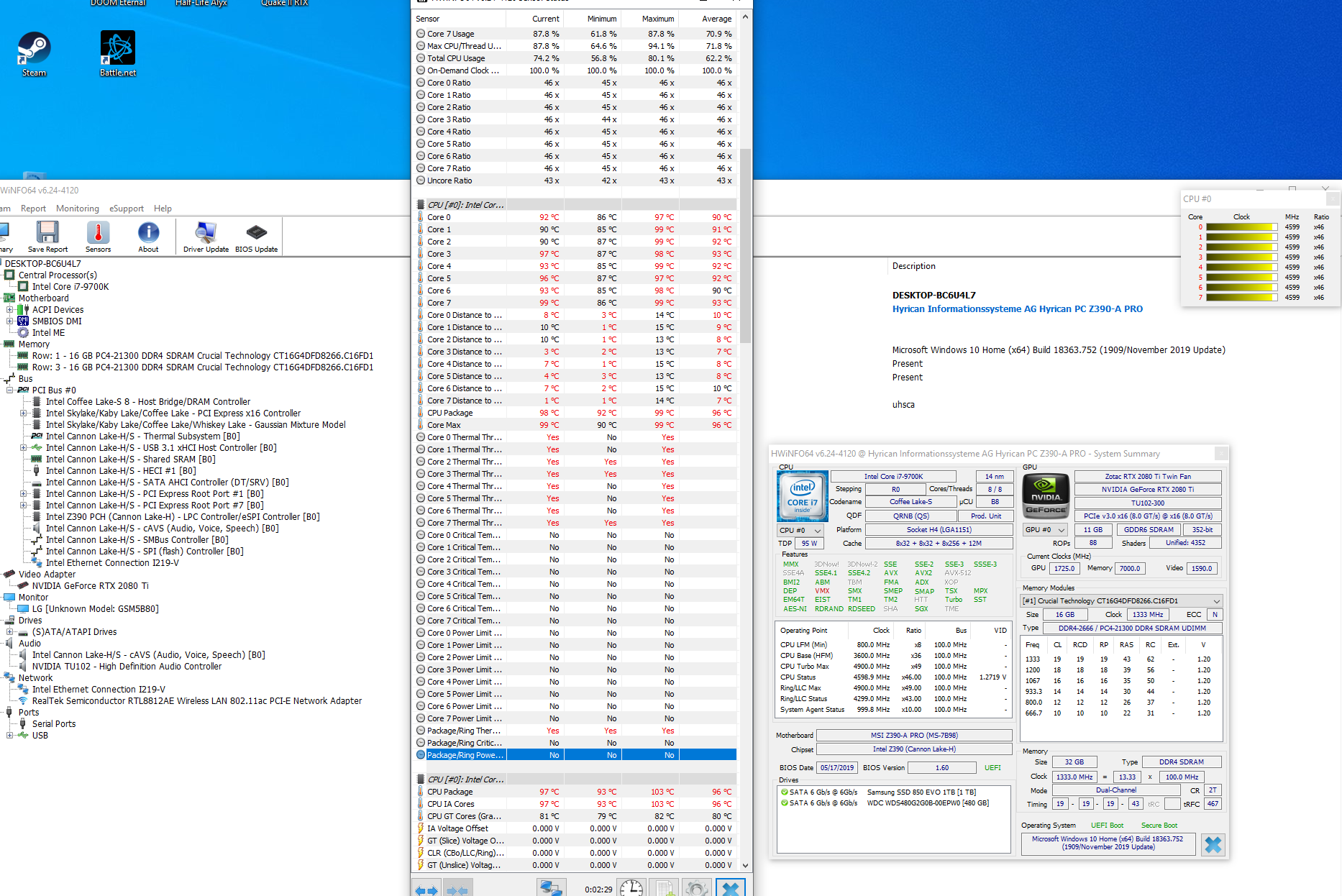Open the Memory Modules Crucial Technology dropdown
The height and width of the screenshot is (896, 1342).
[x=1121, y=600]
